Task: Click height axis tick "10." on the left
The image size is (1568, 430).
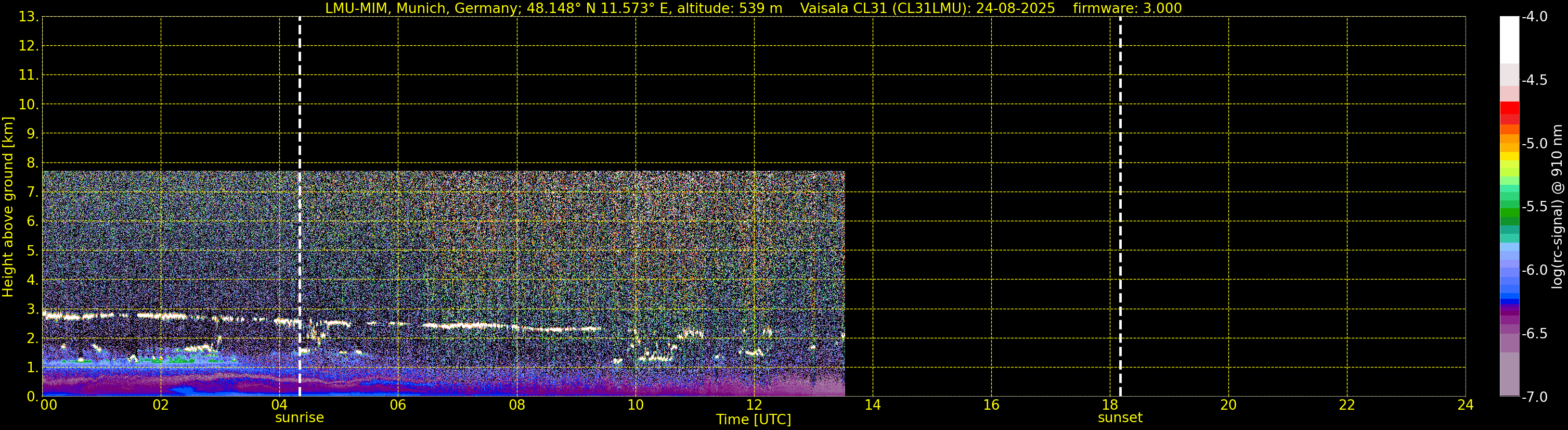Action: 29,104
